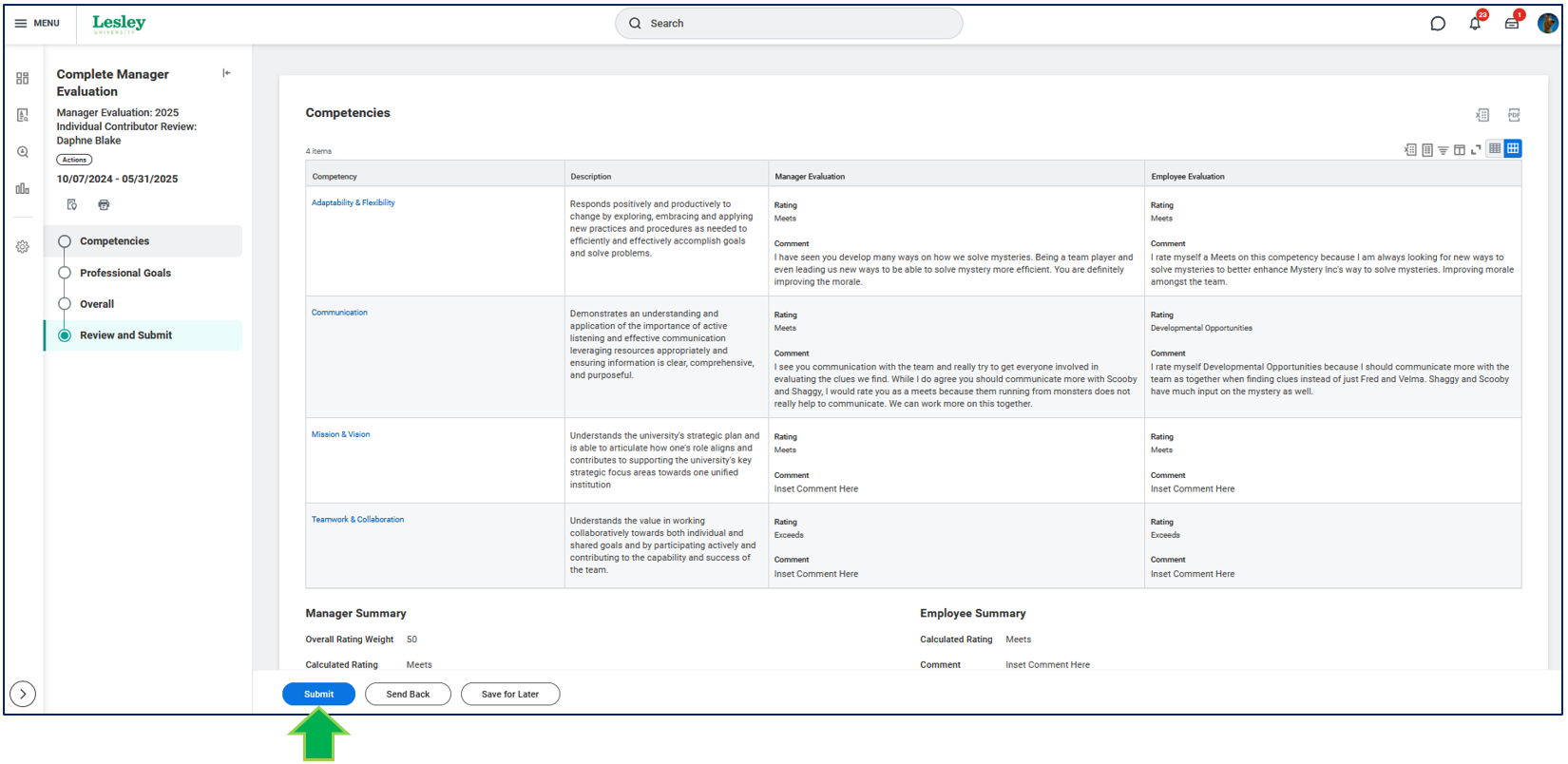Go to the Review and Submit step

coord(143,335)
